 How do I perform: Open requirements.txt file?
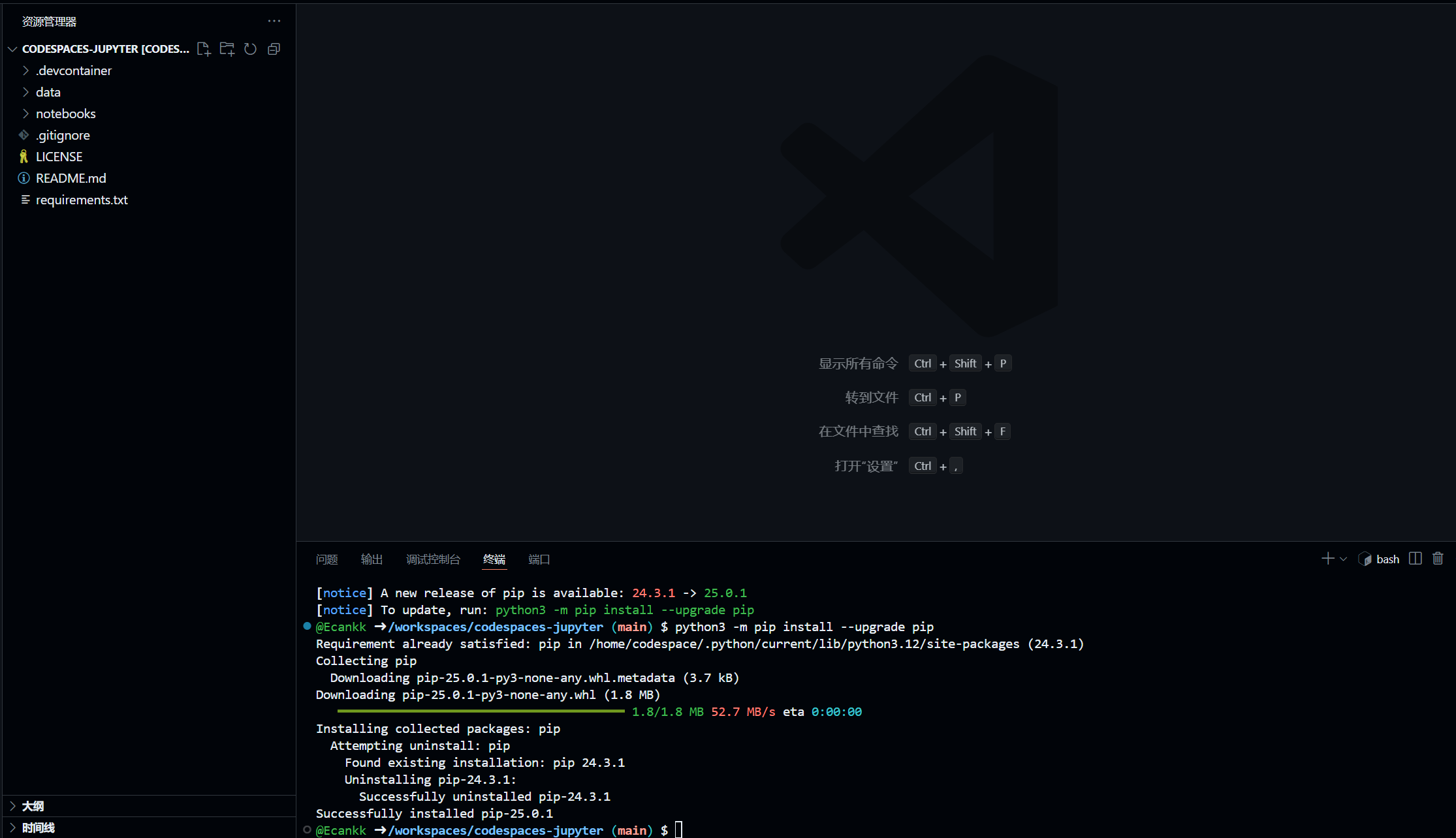point(149,200)
